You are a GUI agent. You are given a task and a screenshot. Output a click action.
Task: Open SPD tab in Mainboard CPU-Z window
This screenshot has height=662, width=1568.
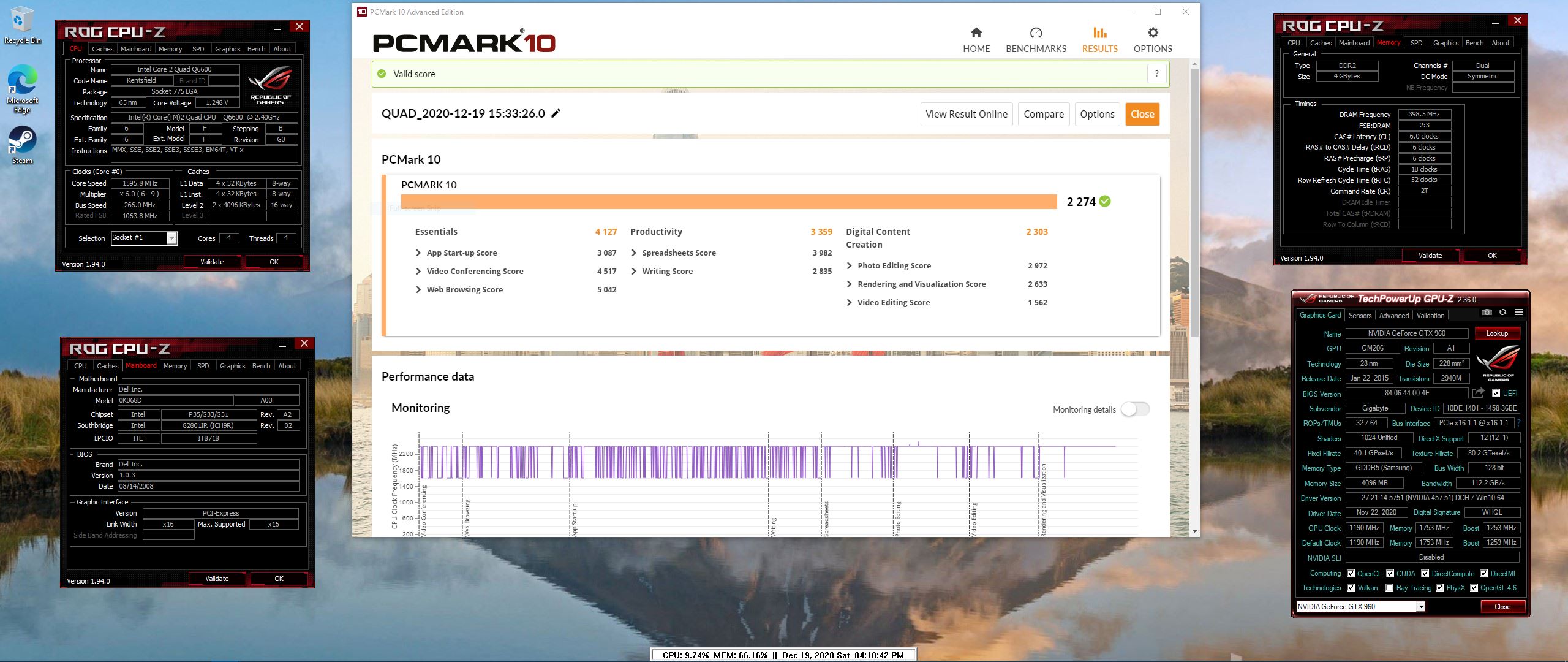coord(203,366)
